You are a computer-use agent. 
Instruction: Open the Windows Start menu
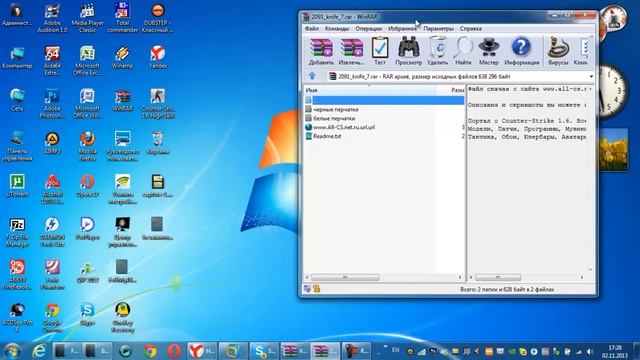(12, 351)
